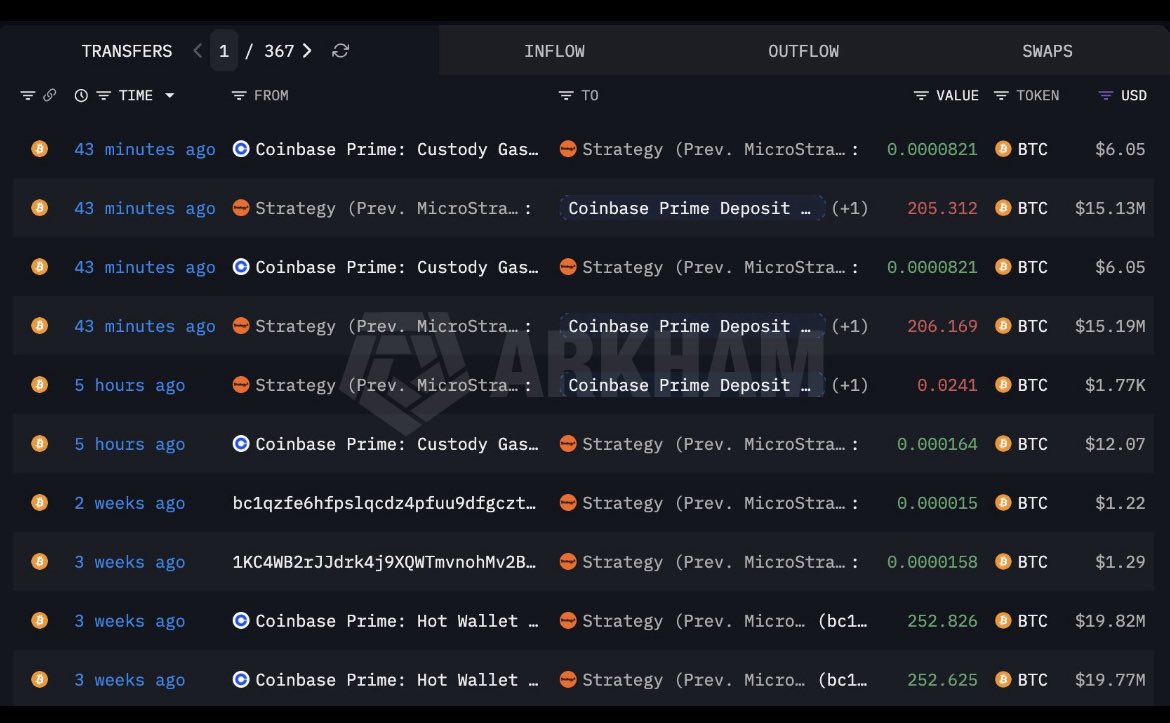Filter by the TO column
The height and width of the screenshot is (723, 1170).
click(x=566, y=96)
